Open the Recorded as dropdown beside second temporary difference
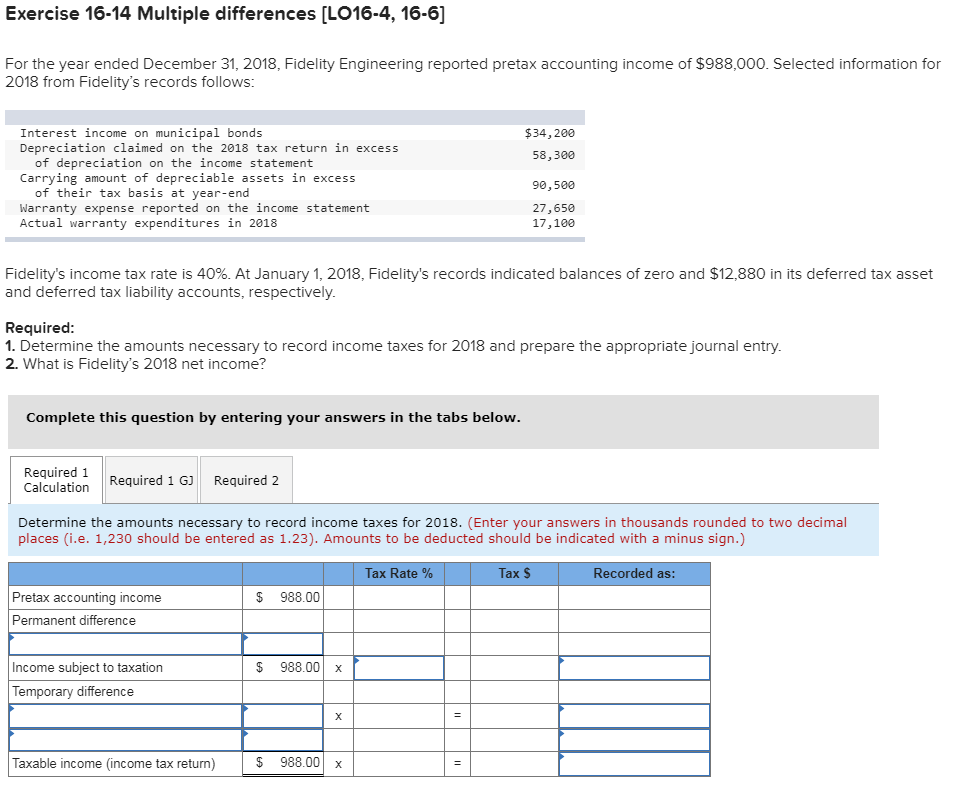The width and height of the screenshot is (968, 785). point(634,739)
